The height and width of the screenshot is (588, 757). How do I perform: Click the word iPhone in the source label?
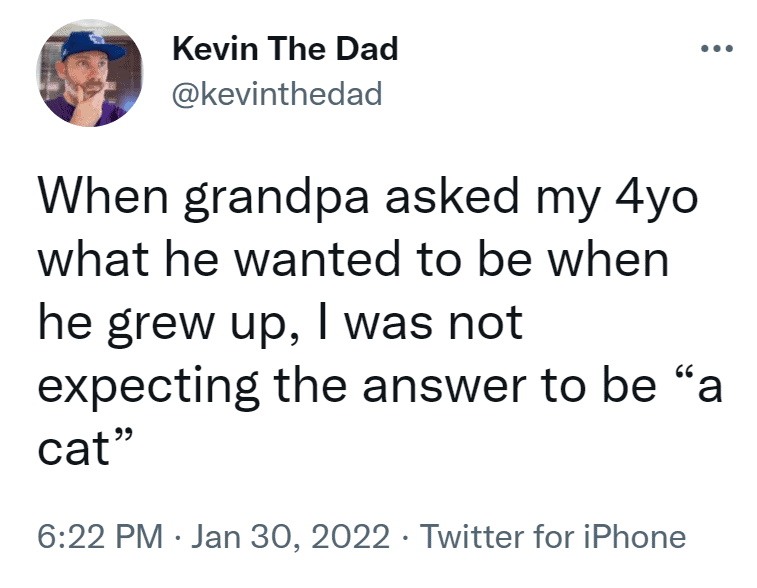635,536
